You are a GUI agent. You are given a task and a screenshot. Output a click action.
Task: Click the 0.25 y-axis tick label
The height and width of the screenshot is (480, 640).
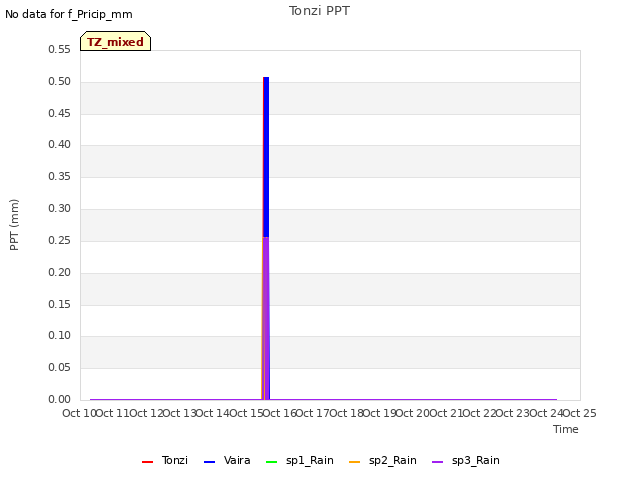click(x=60, y=240)
